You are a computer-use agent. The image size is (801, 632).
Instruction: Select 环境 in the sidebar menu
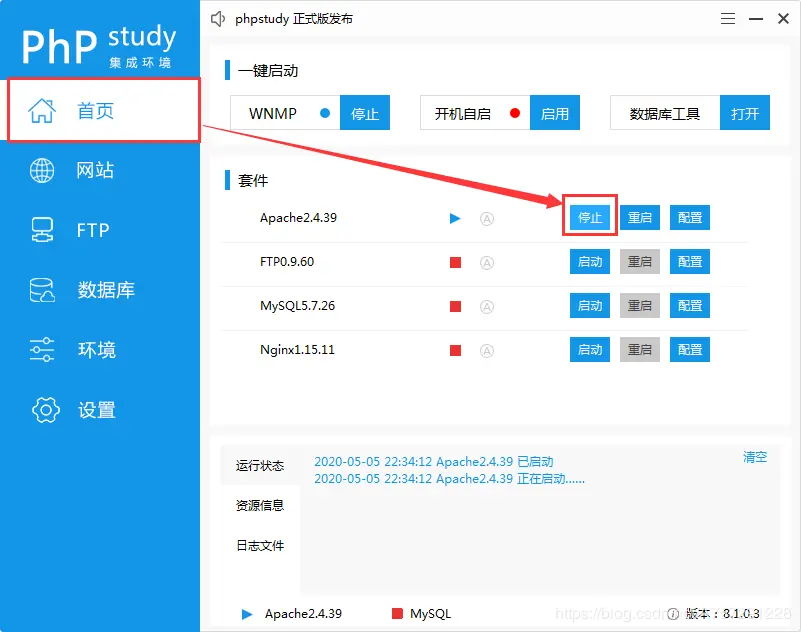point(97,349)
